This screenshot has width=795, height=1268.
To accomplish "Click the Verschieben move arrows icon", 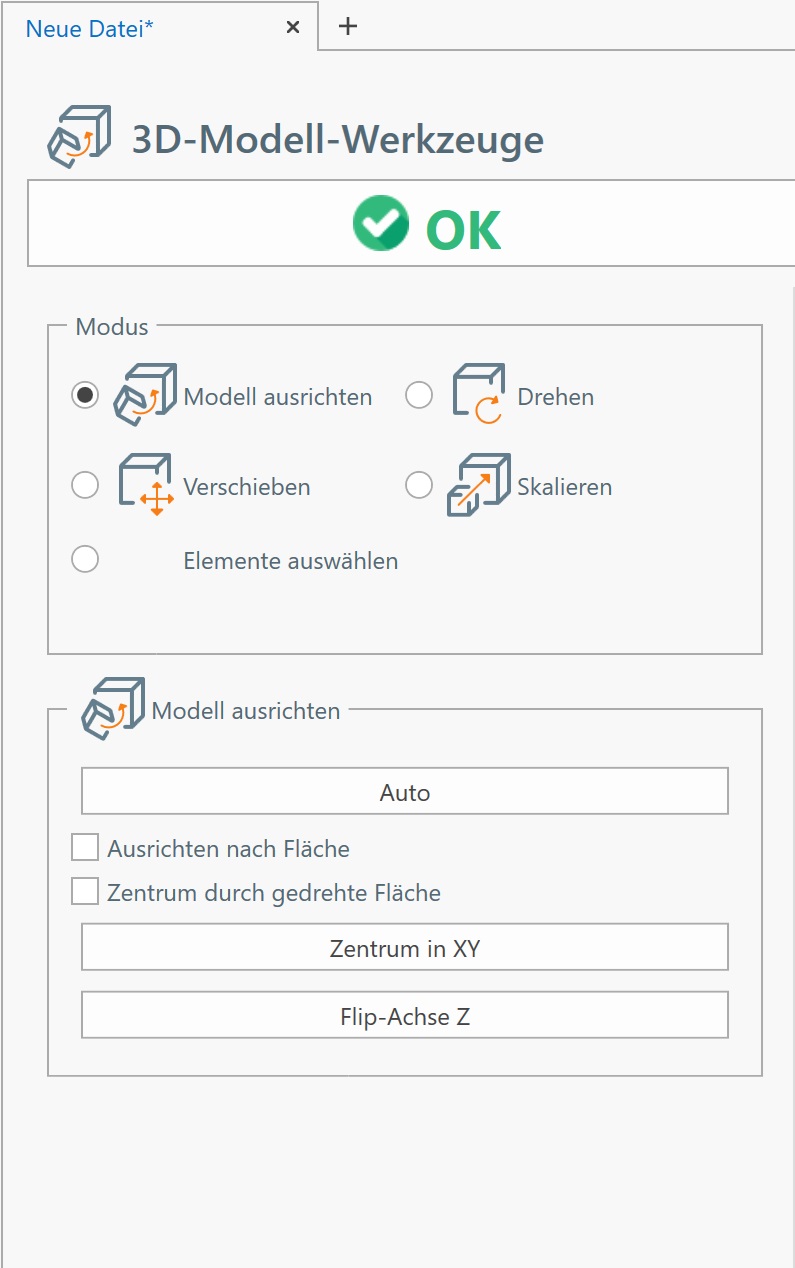I will [146, 486].
